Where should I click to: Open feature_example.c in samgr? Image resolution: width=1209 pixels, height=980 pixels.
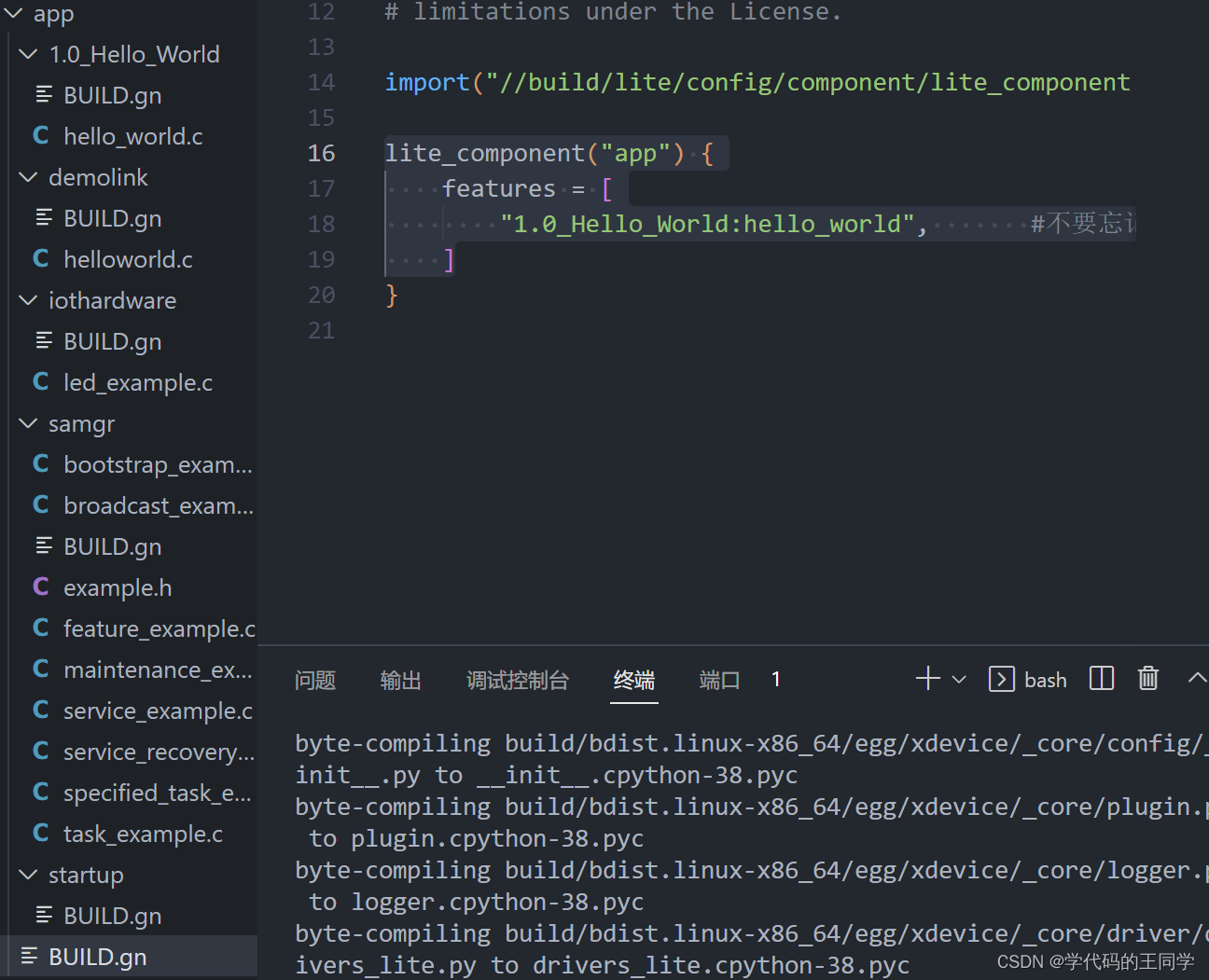point(160,628)
